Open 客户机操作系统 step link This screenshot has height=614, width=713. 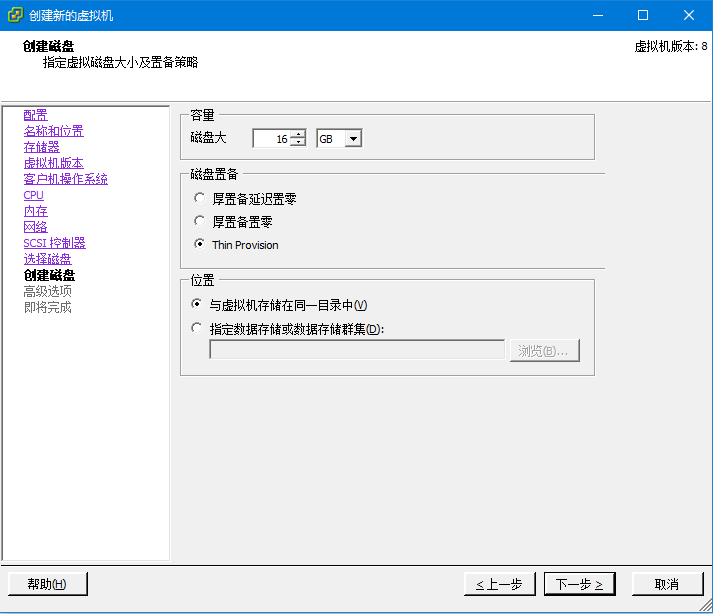[65, 179]
